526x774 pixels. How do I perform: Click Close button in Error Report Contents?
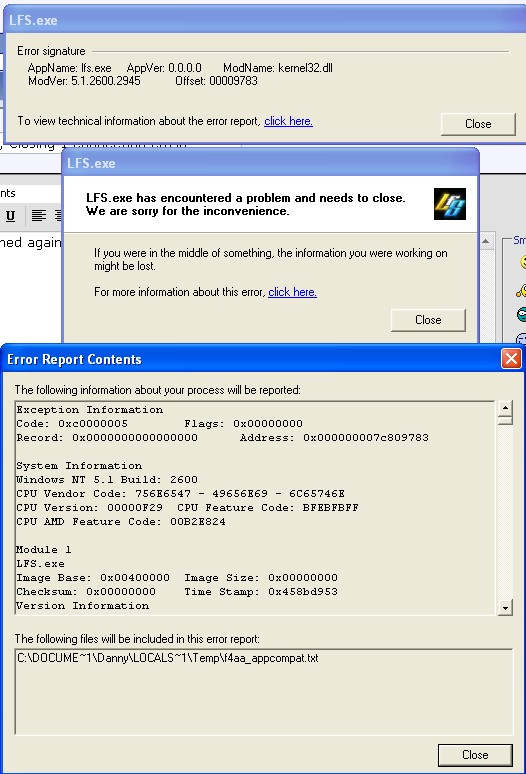pos(475,755)
